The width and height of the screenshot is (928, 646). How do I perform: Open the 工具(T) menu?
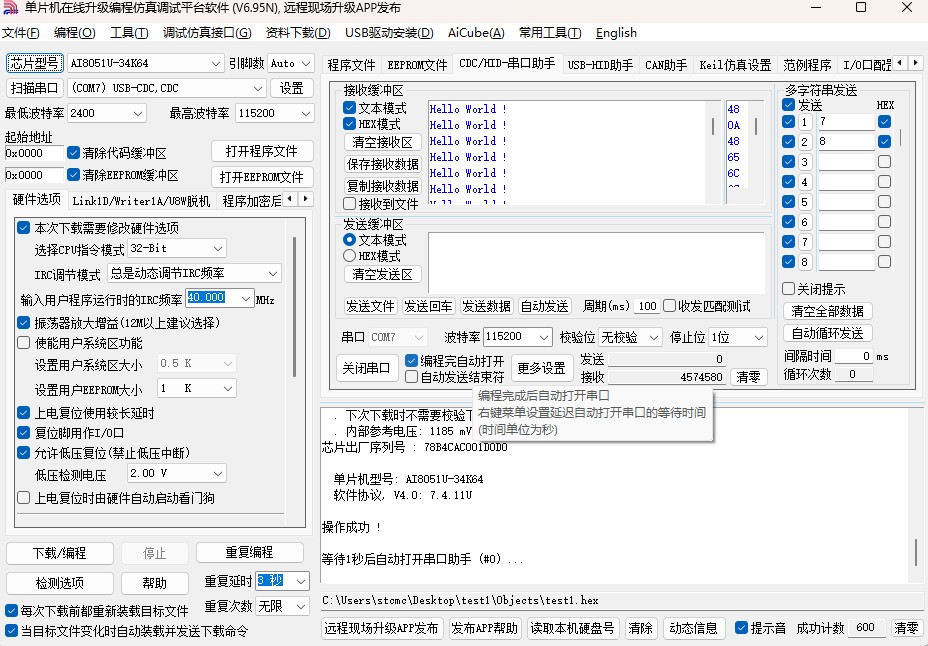pos(129,33)
